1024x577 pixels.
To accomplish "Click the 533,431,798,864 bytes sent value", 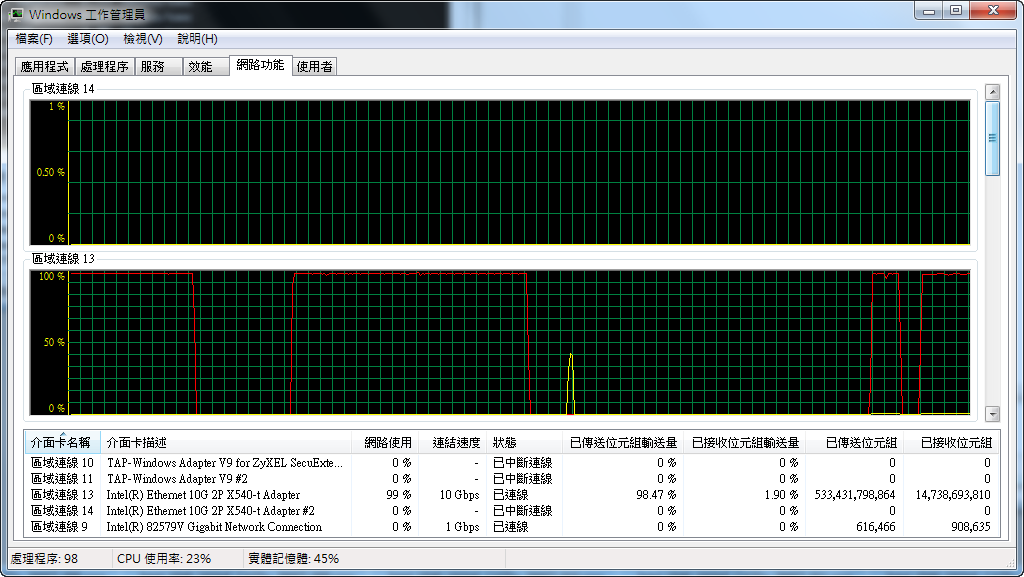I will (855, 495).
